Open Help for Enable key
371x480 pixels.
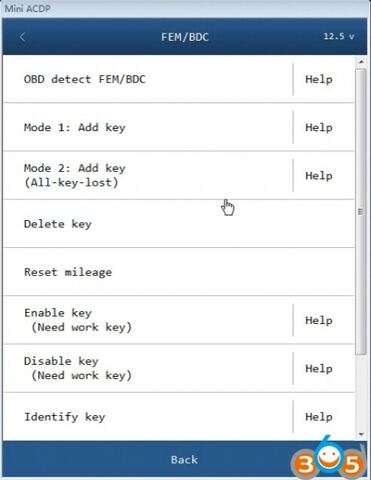[x=319, y=320]
